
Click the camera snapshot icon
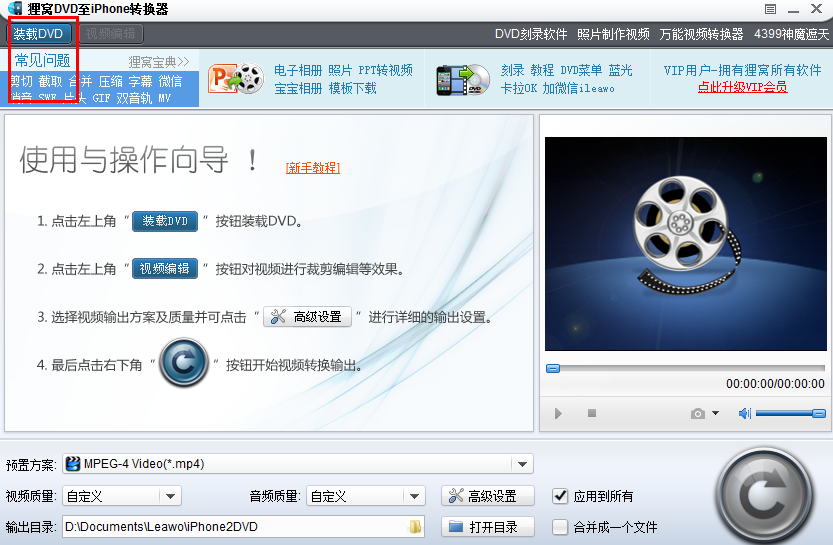698,413
